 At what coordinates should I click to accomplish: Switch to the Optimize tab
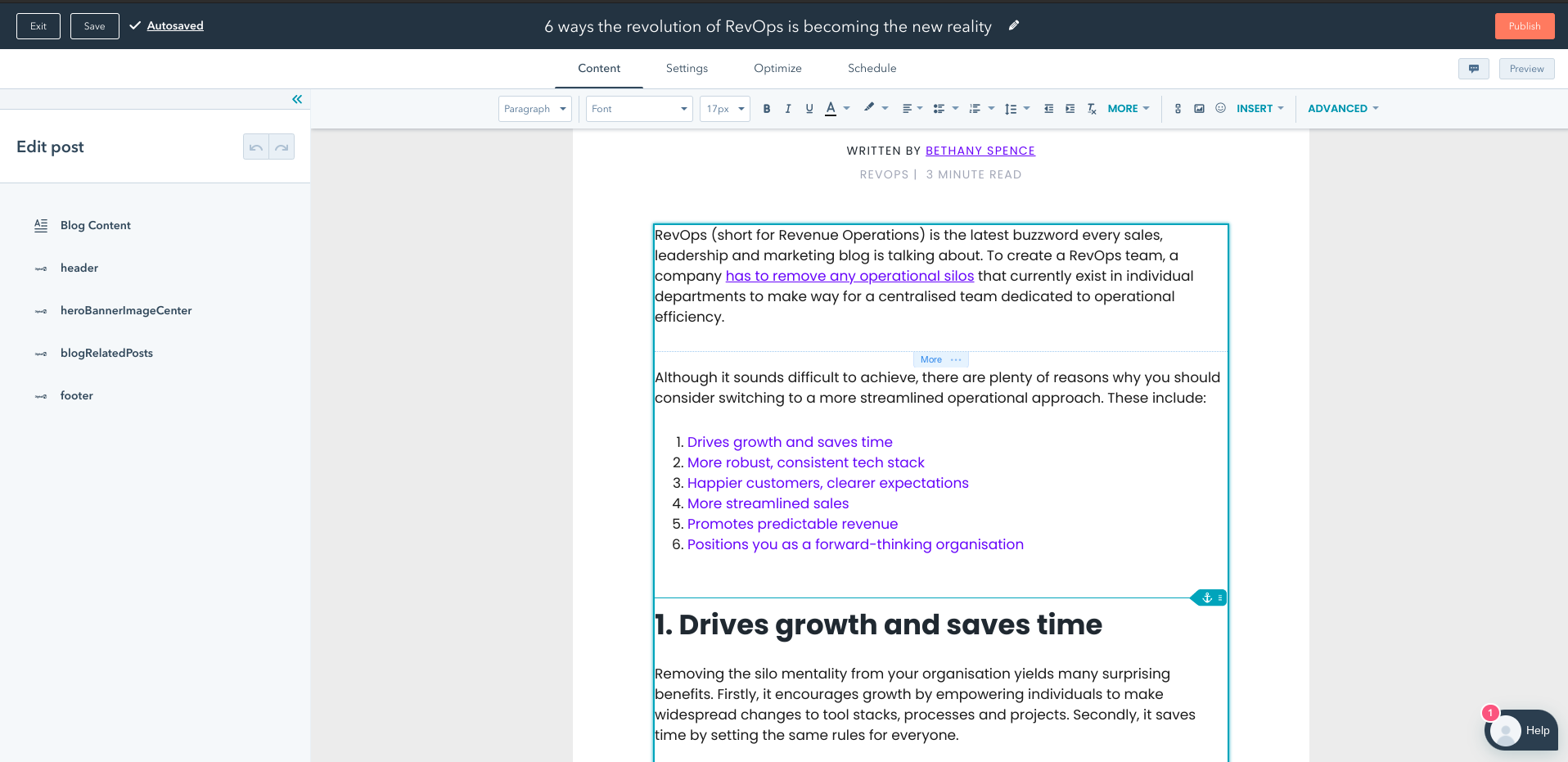[777, 69]
